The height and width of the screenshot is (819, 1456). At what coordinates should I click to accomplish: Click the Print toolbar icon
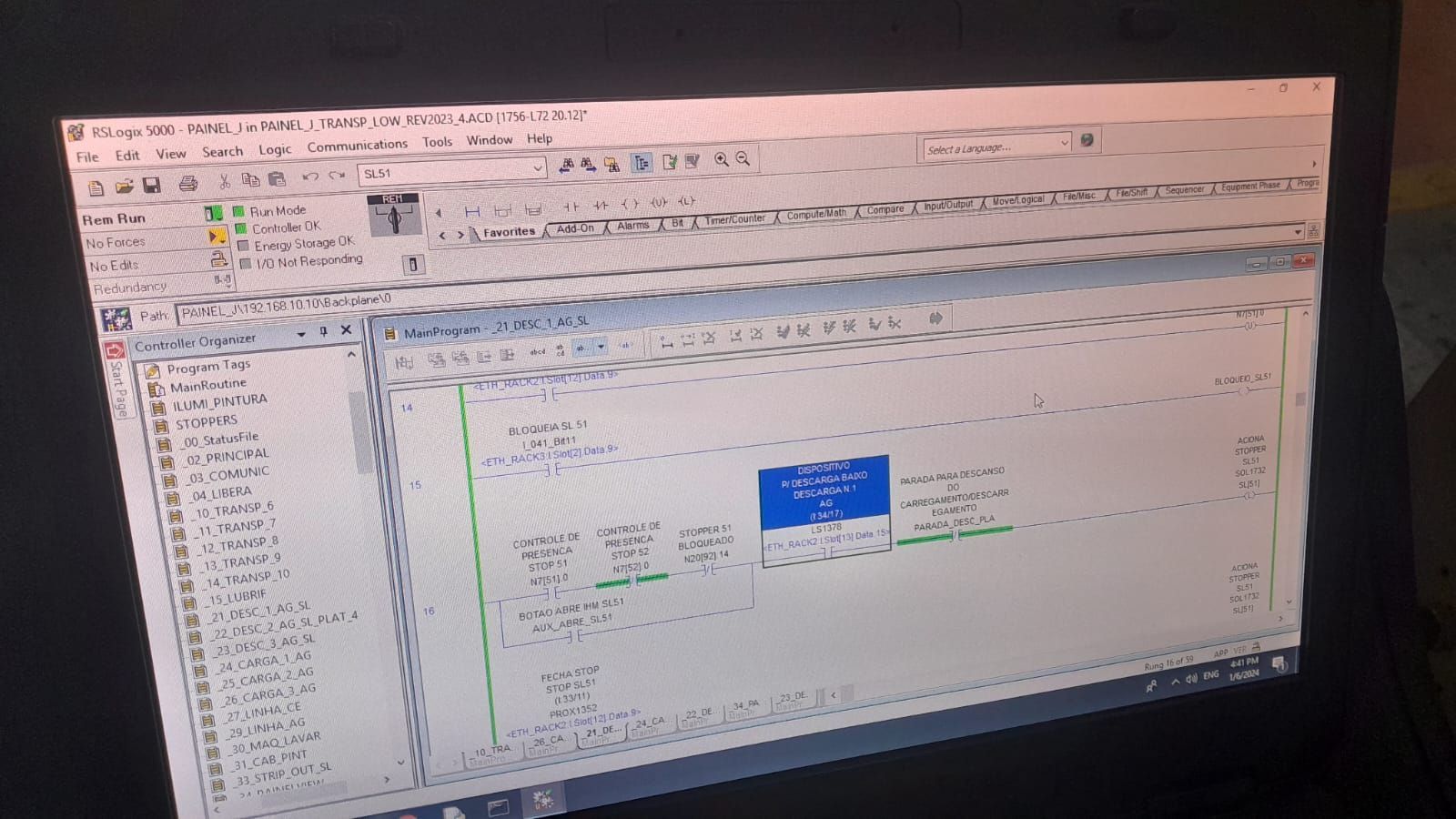[188, 184]
